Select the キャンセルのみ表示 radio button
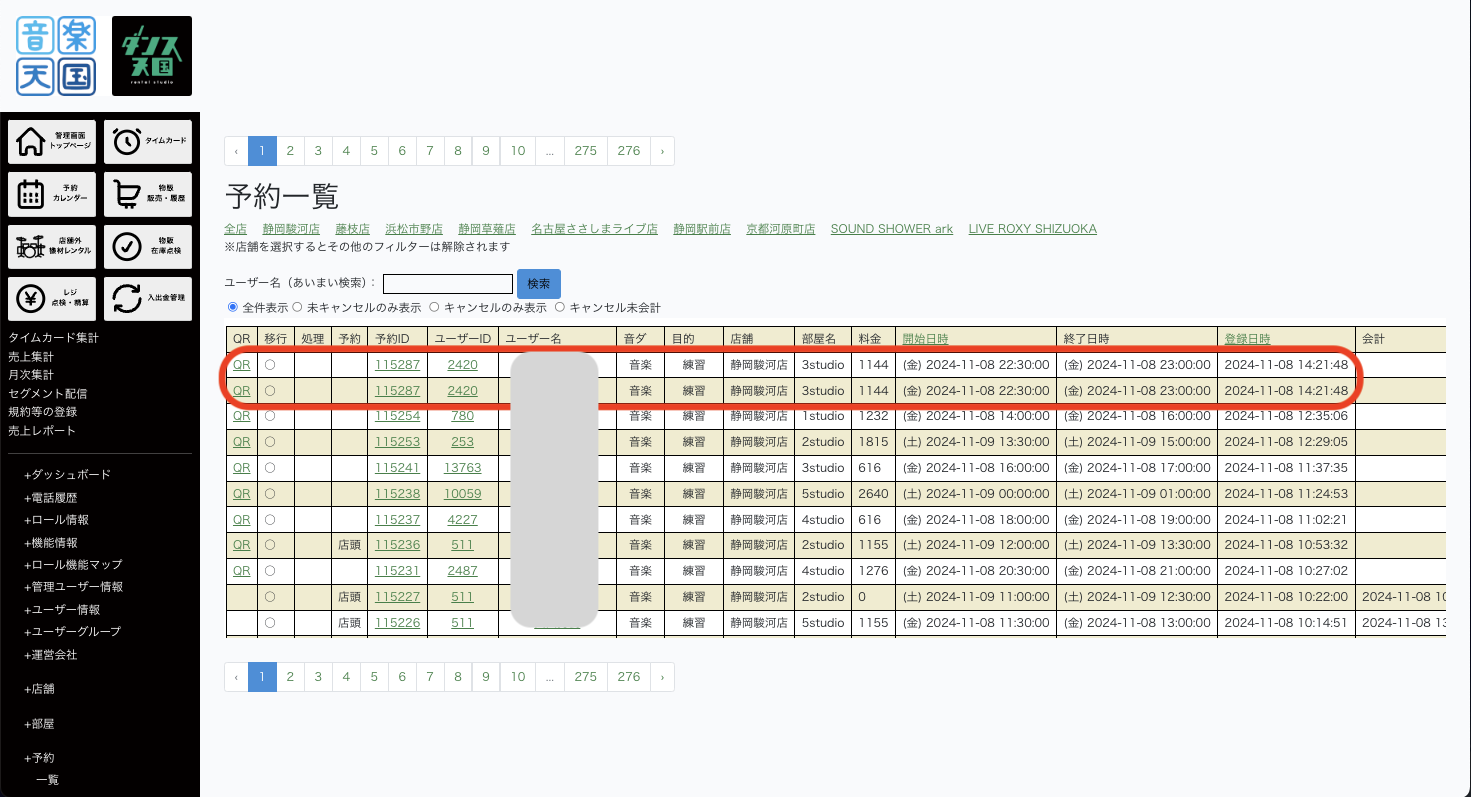1471x797 pixels. pos(434,307)
